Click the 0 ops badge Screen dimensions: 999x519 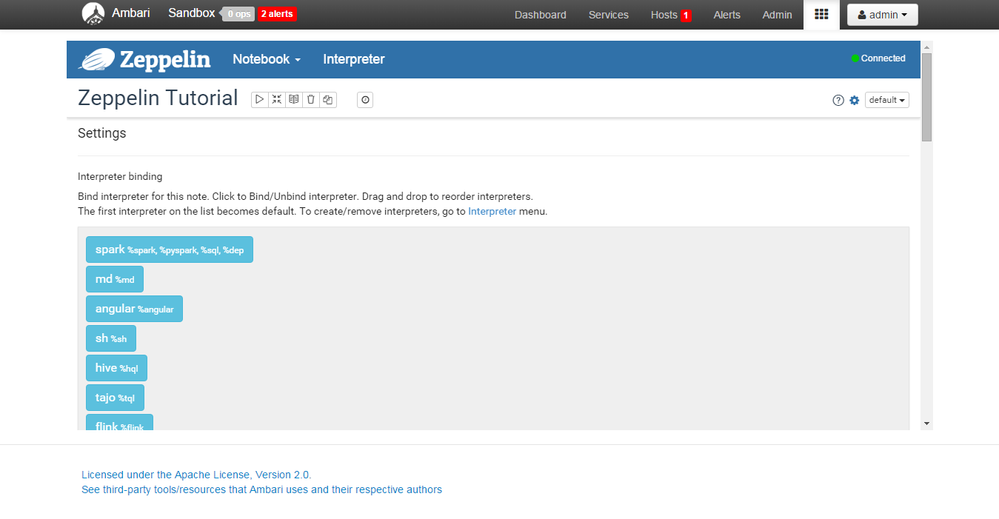click(x=238, y=14)
